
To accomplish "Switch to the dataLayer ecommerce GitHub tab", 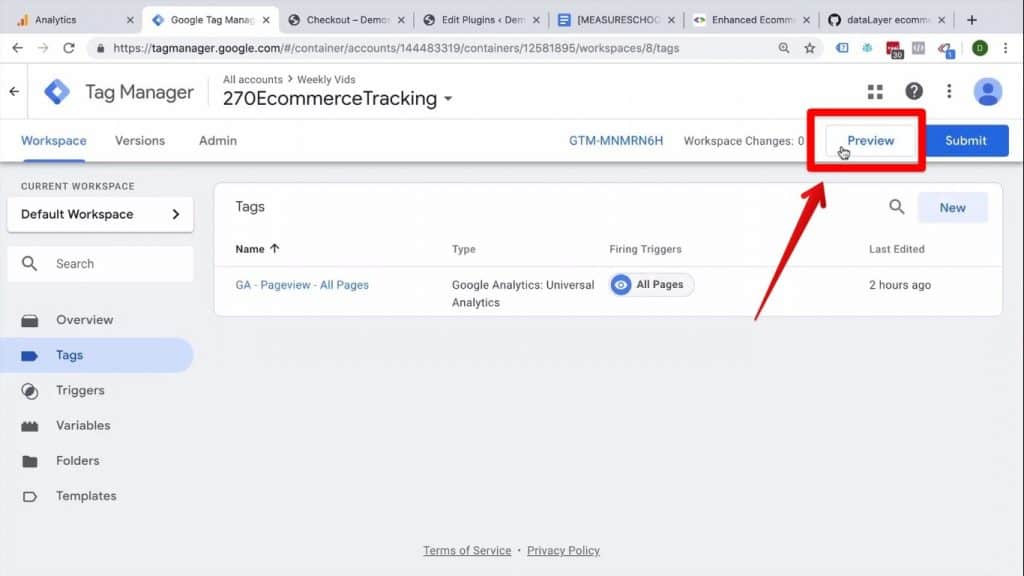I will 887,20.
